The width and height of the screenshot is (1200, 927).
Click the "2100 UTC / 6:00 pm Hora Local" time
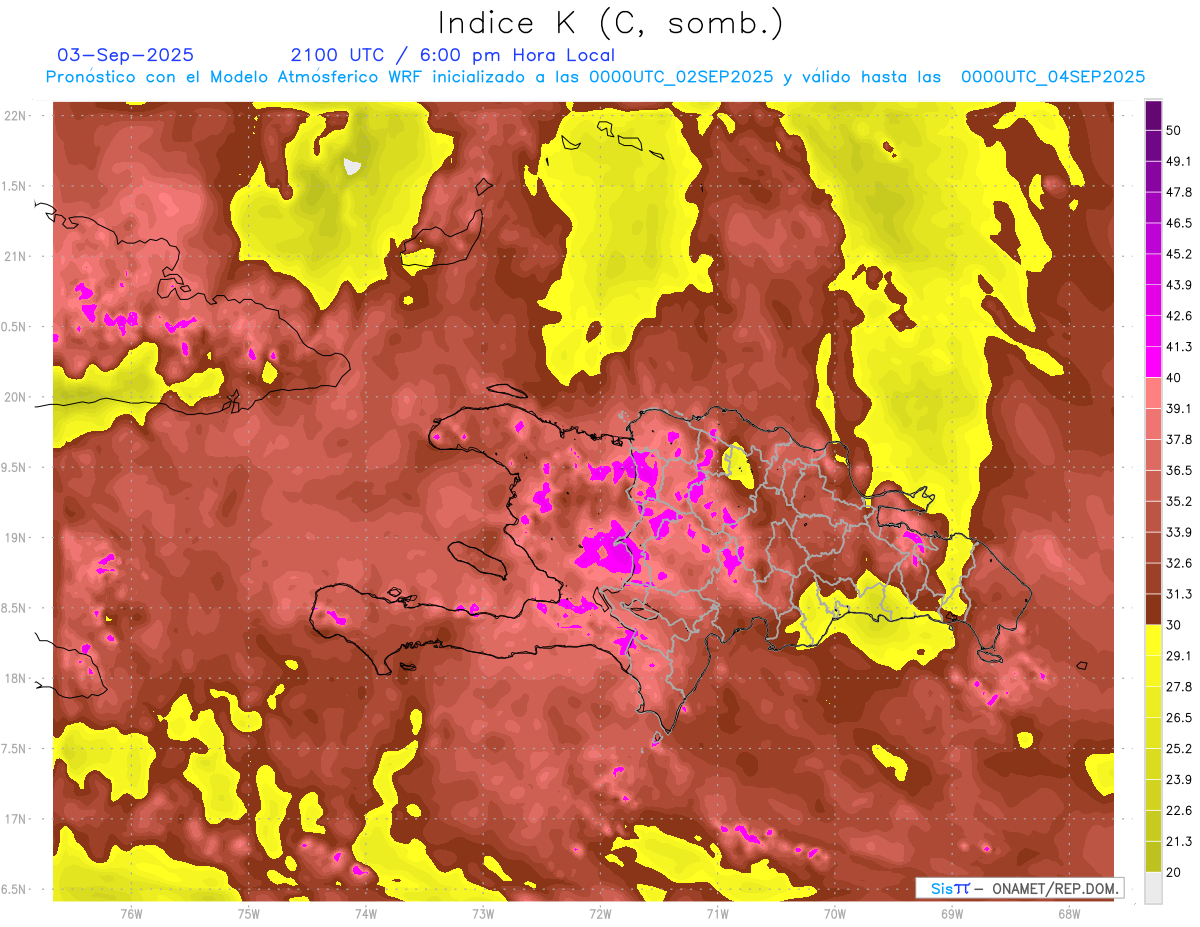pos(453,55)
